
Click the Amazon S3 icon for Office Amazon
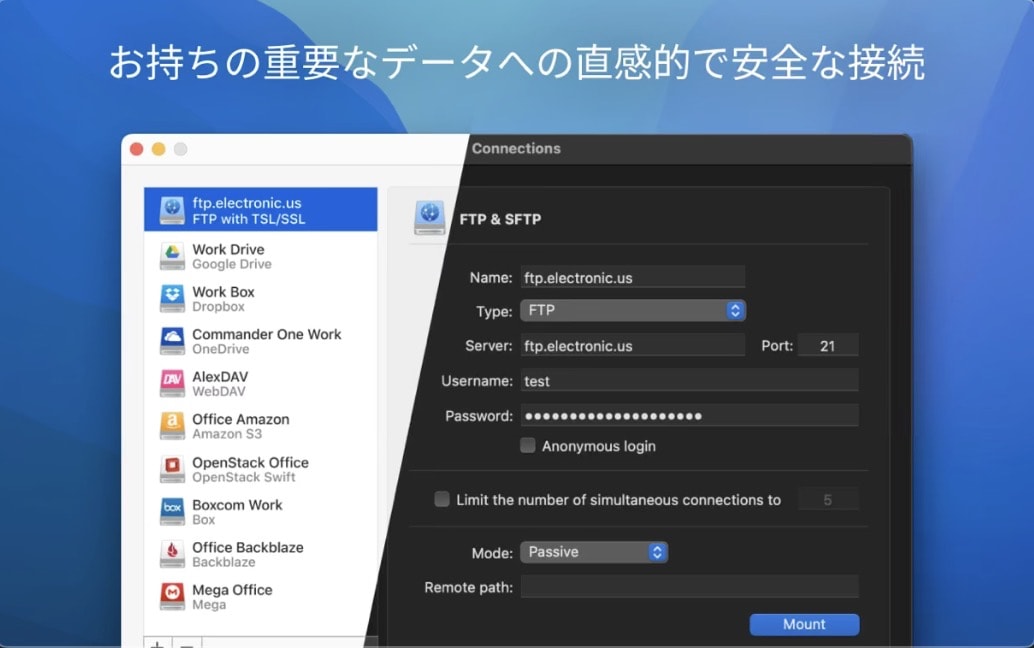[172, 427]
